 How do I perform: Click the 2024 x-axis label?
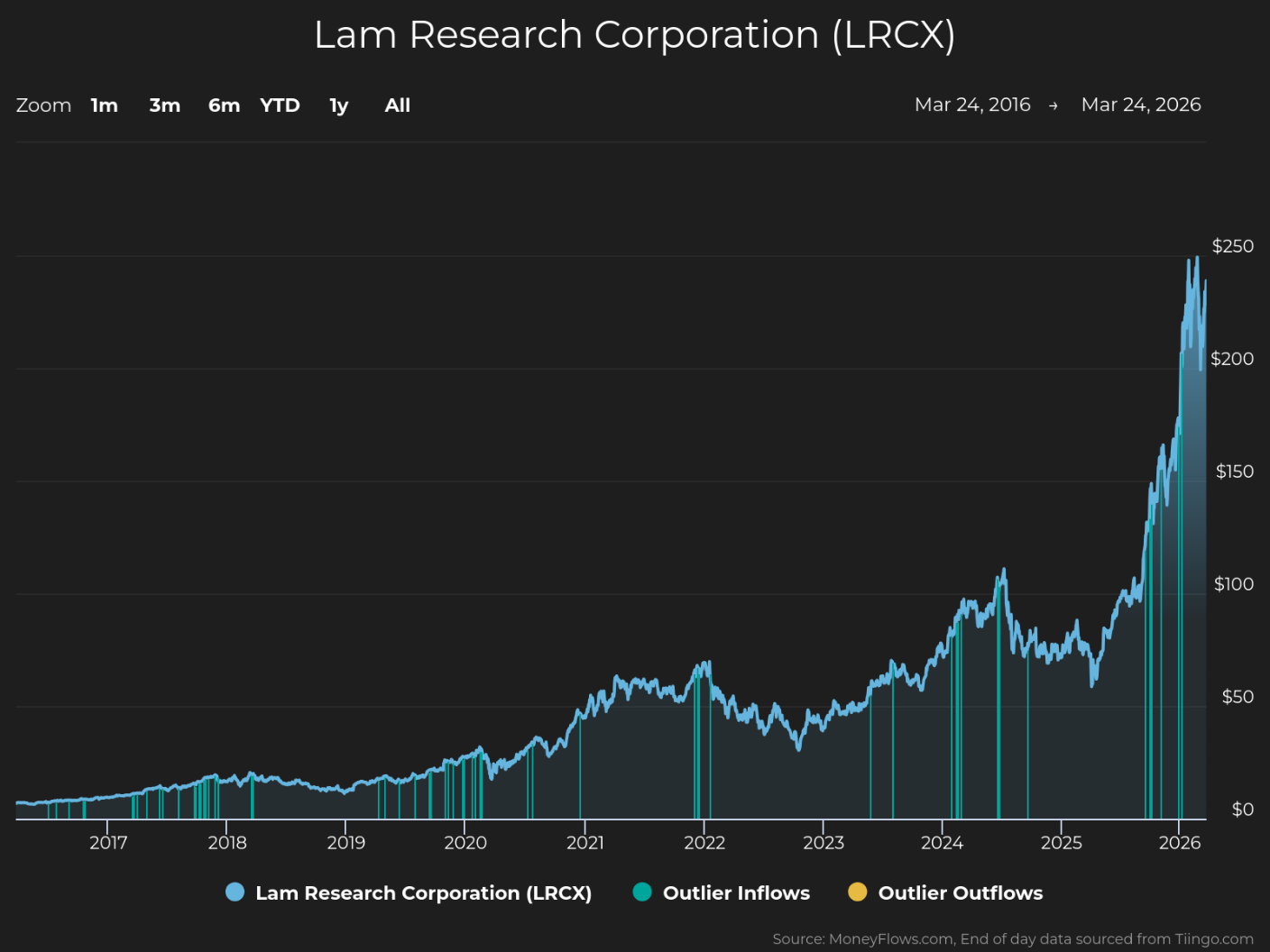[943, 843]
